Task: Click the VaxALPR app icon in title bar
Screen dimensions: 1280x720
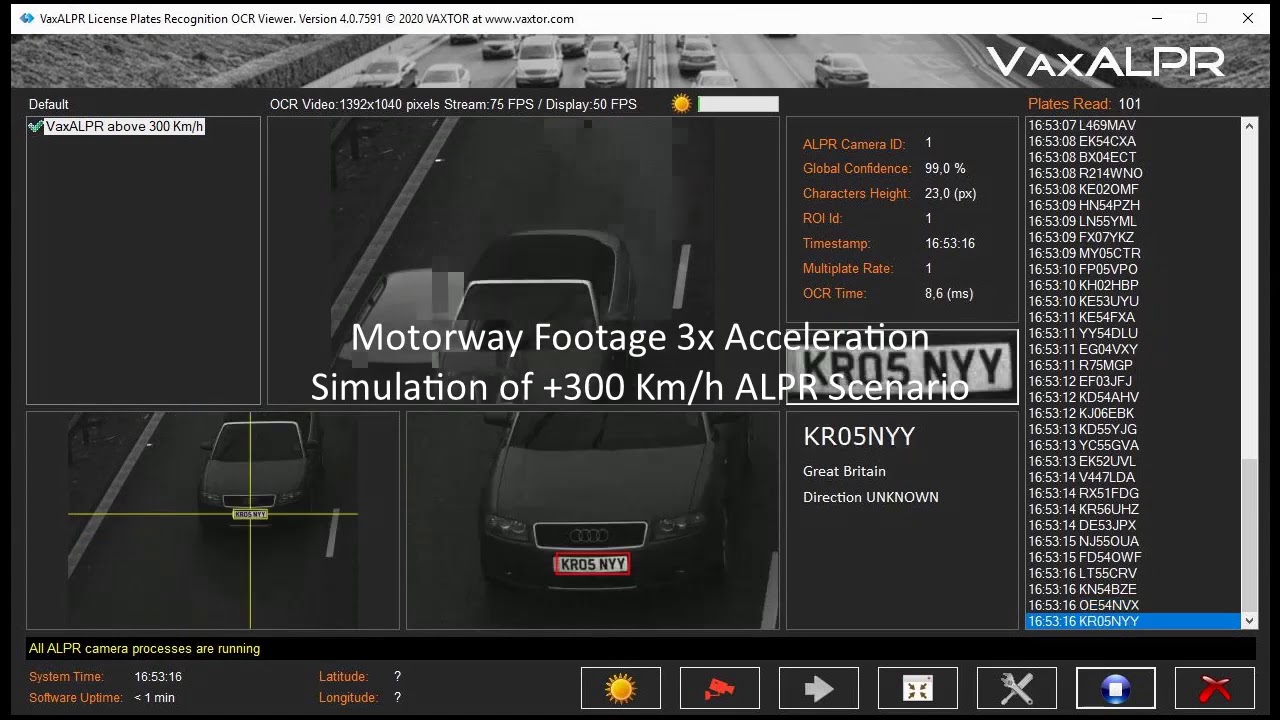Action: 27,18
